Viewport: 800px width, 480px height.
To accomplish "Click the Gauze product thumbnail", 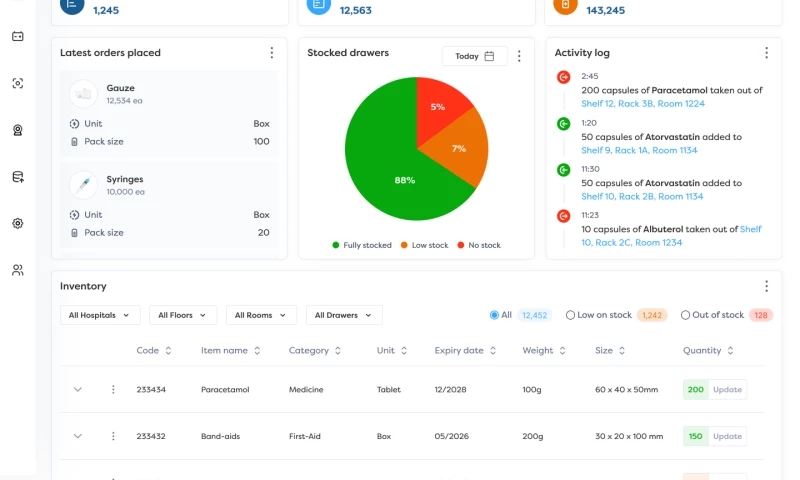I will [x=83, y=93].
